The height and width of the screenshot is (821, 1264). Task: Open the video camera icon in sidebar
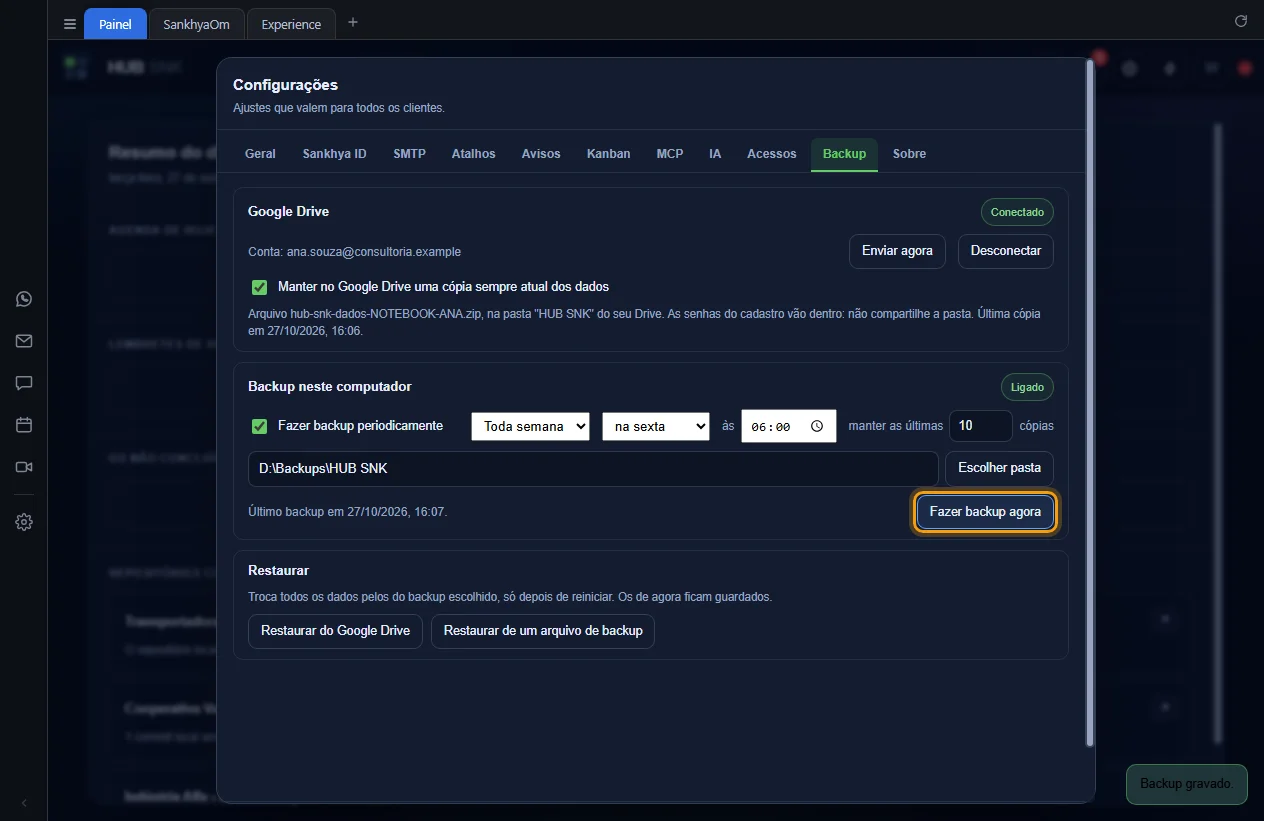tap(24, 467)
